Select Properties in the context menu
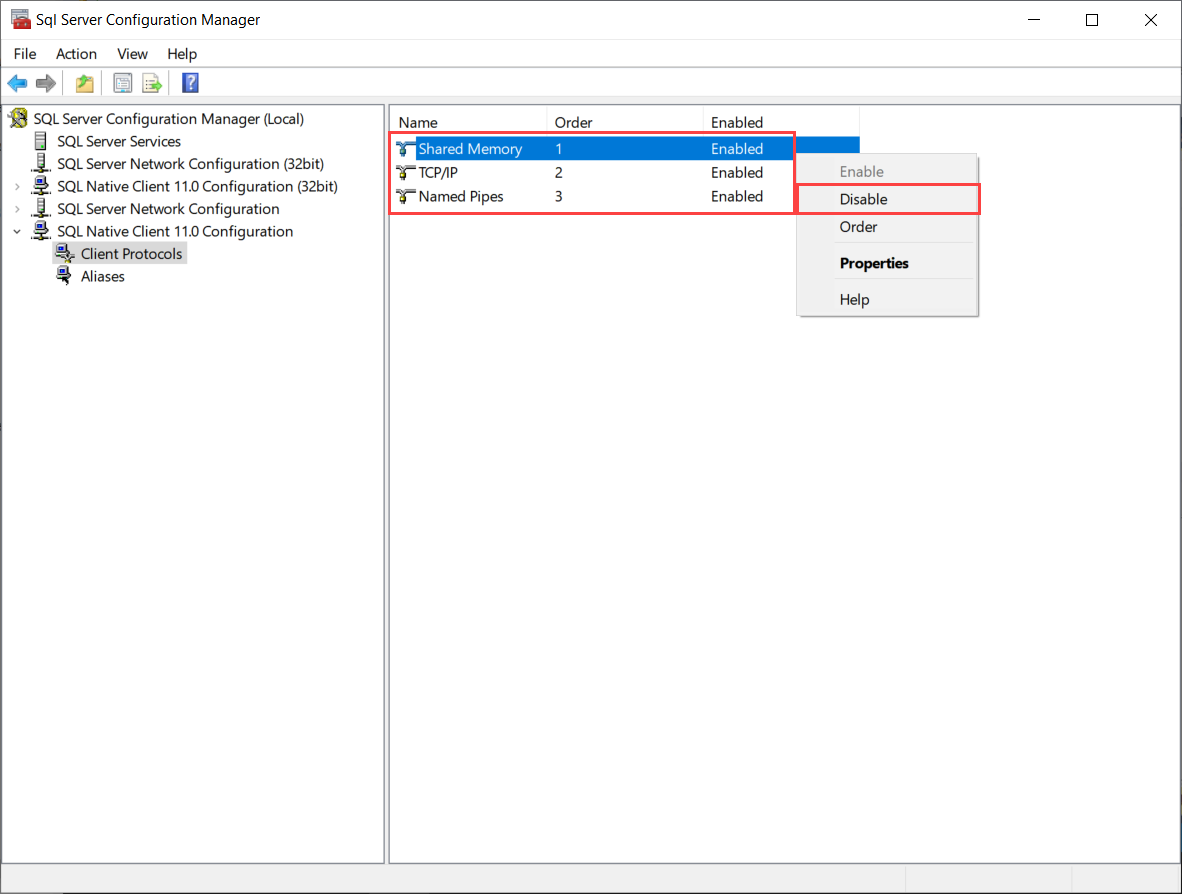The image size is (1182, 894). (873, 262)
